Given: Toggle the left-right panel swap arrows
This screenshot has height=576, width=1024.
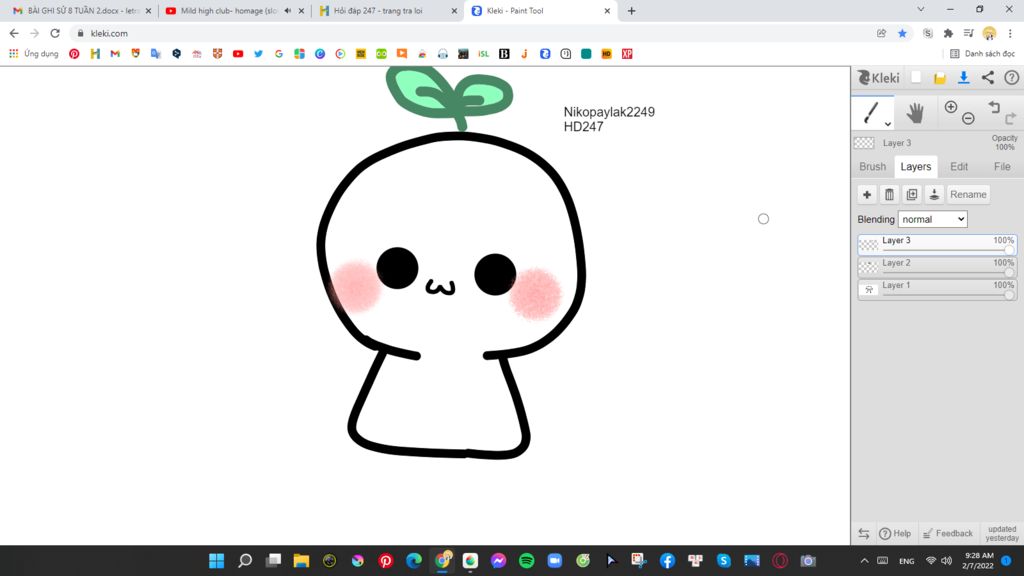Looking at the screenshot, I should tap(863, 534).
